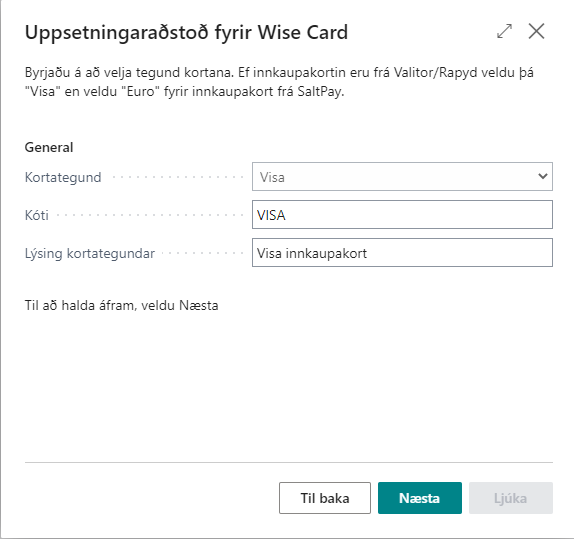This screenshot has height=539, width=574.
Task: Place cursor on the VISA code text
Action: click(271, 215)
